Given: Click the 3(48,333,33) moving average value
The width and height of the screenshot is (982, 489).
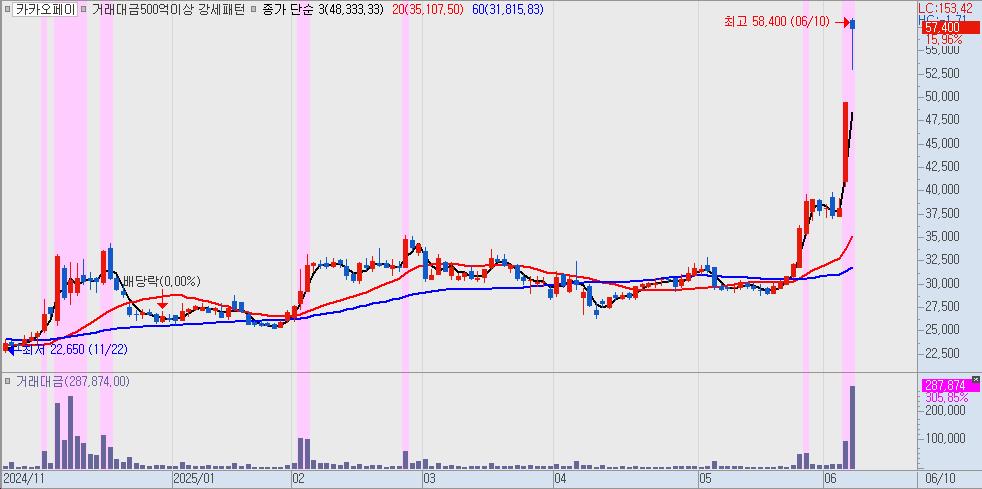Looking at the screenshot, I should pyautogui.click(x=349, y=9).
